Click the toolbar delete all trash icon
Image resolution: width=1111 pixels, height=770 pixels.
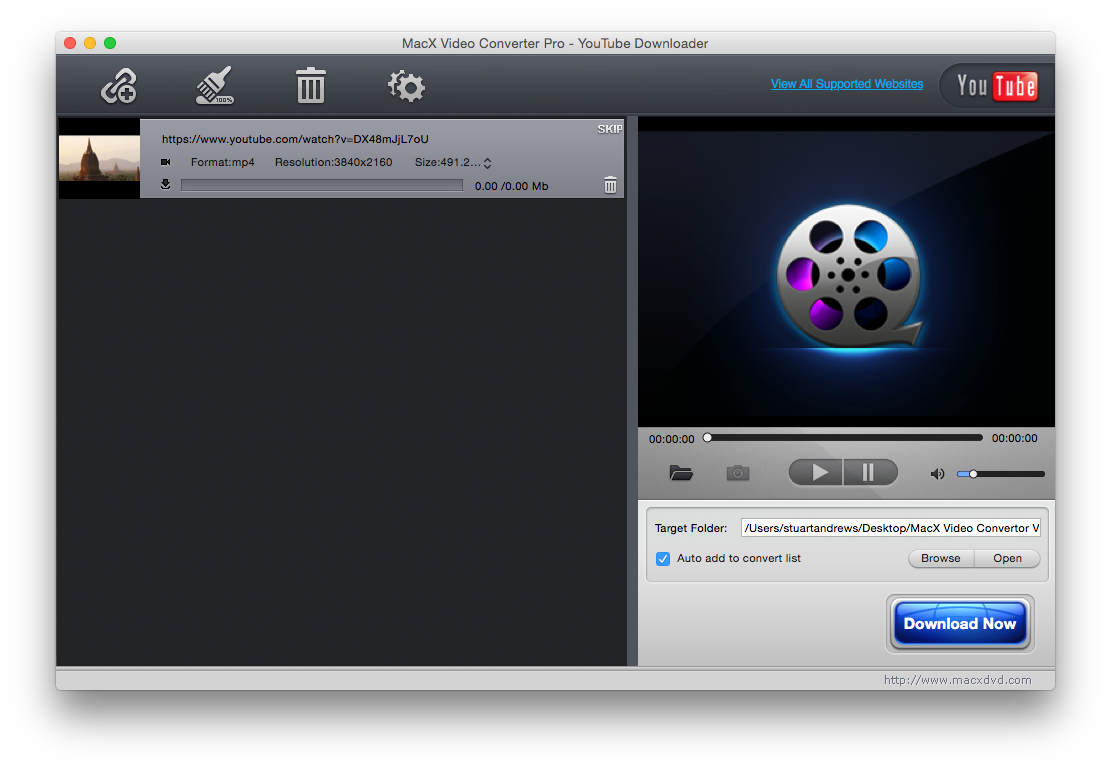[x=310, y=86]
